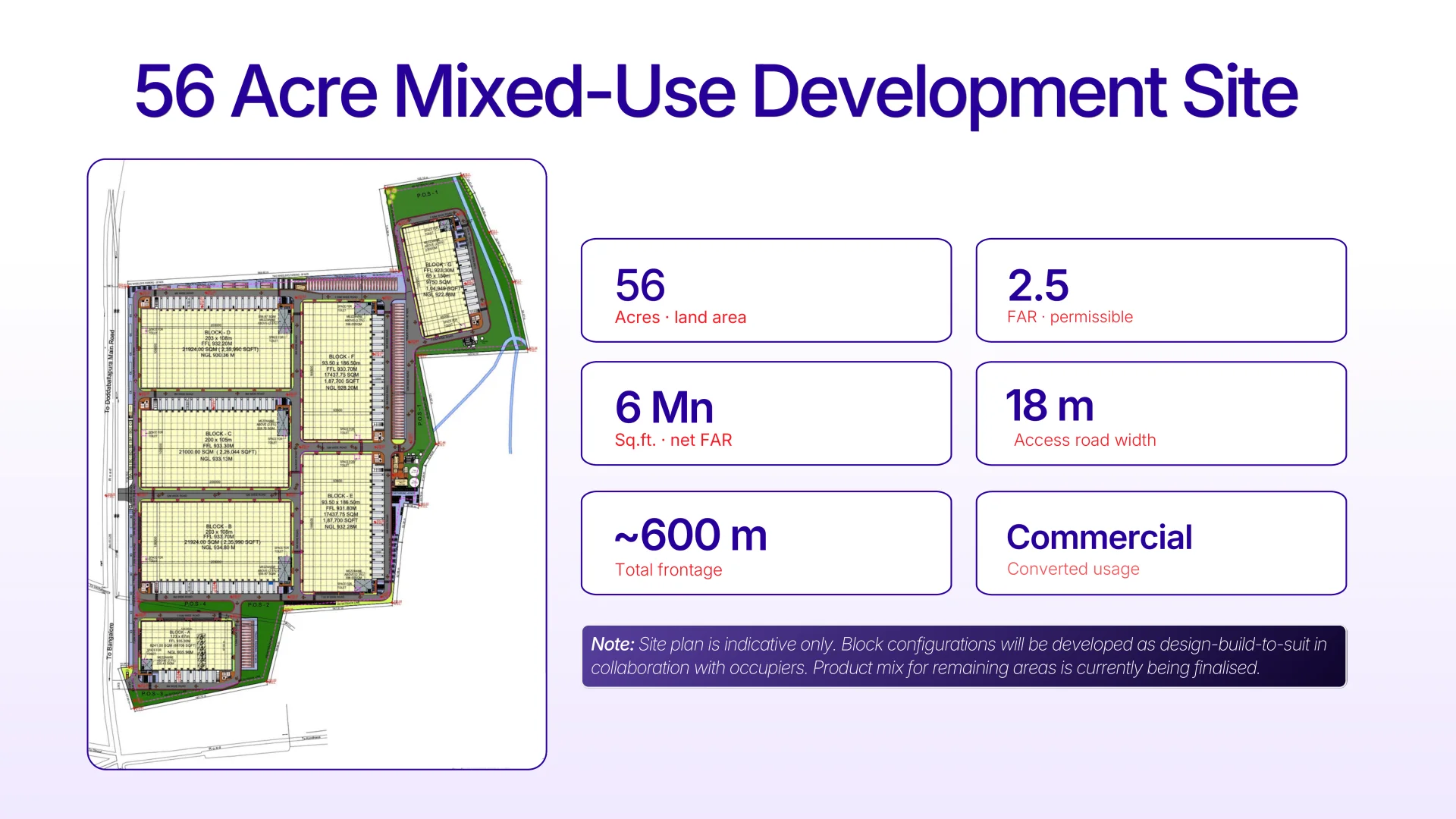The image size is (1456, 819).
Task: Click the 'Access road width' caption text
Action: pyautogui.click(x=1084, y=441)
